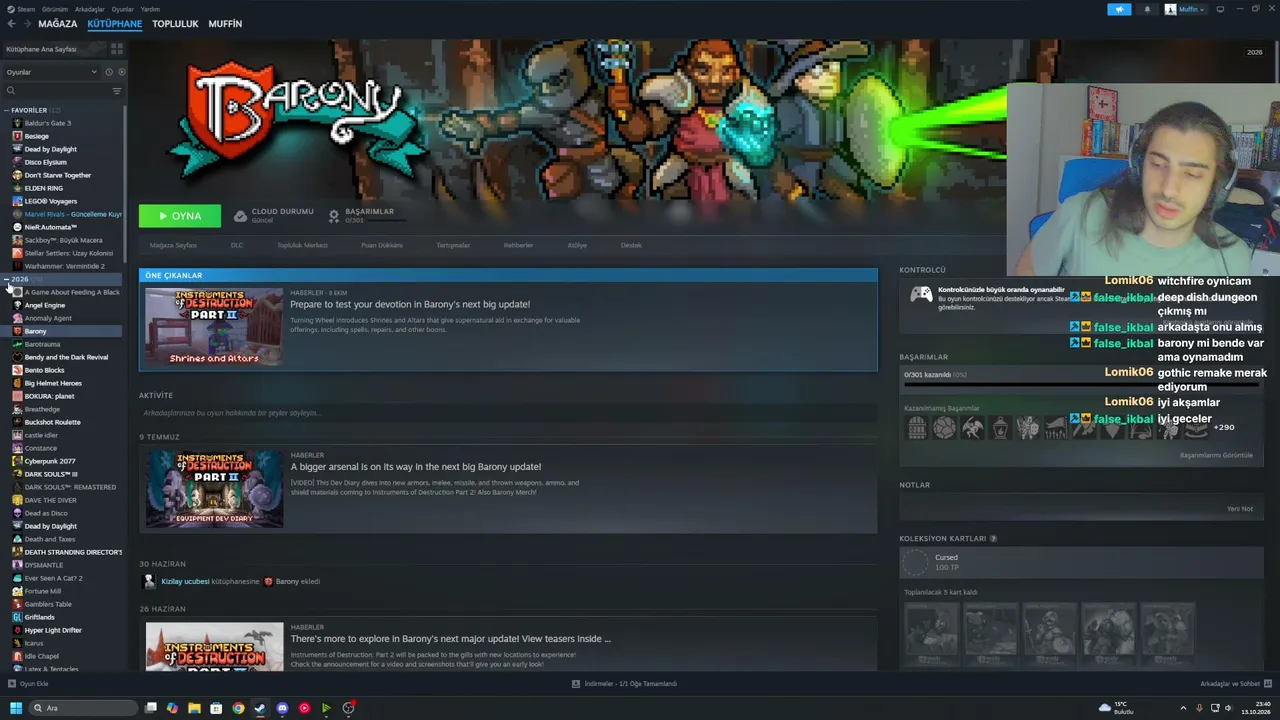1280x720 pixels.
Task: Click the Cloud Durumu cloud icon
Action: click(240, 216)
